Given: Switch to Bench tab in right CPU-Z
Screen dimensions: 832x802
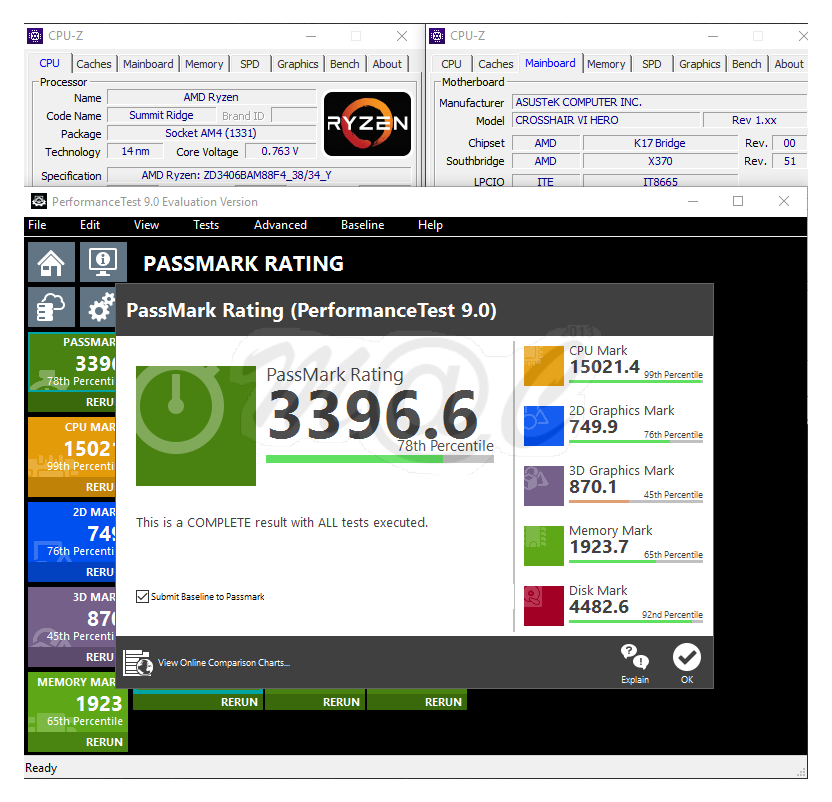Looking at the screenshot, I should pos(746,64).
